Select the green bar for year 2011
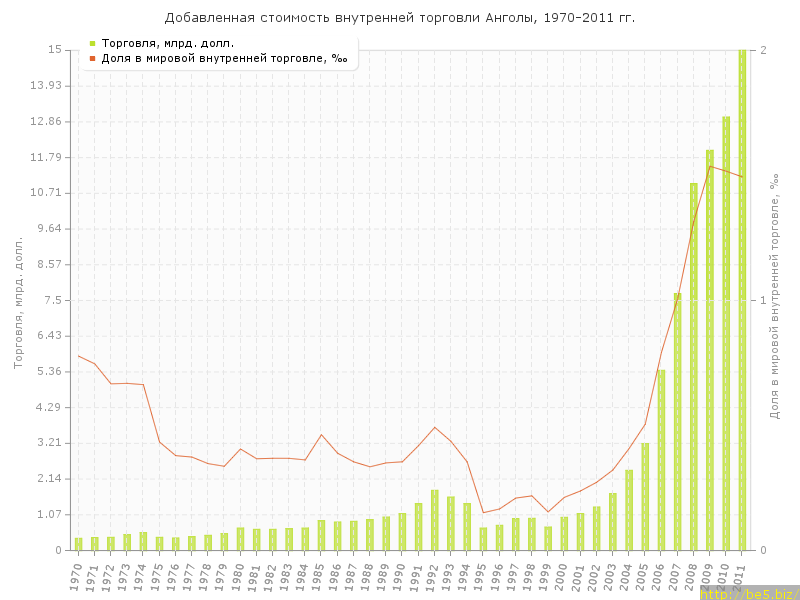 742,300
